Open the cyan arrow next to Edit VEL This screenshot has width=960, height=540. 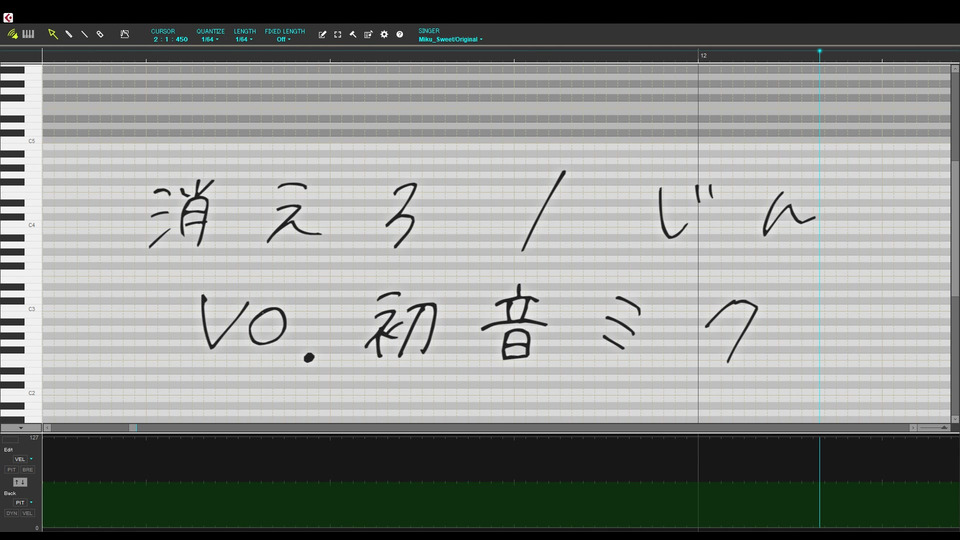coord(31,459)
